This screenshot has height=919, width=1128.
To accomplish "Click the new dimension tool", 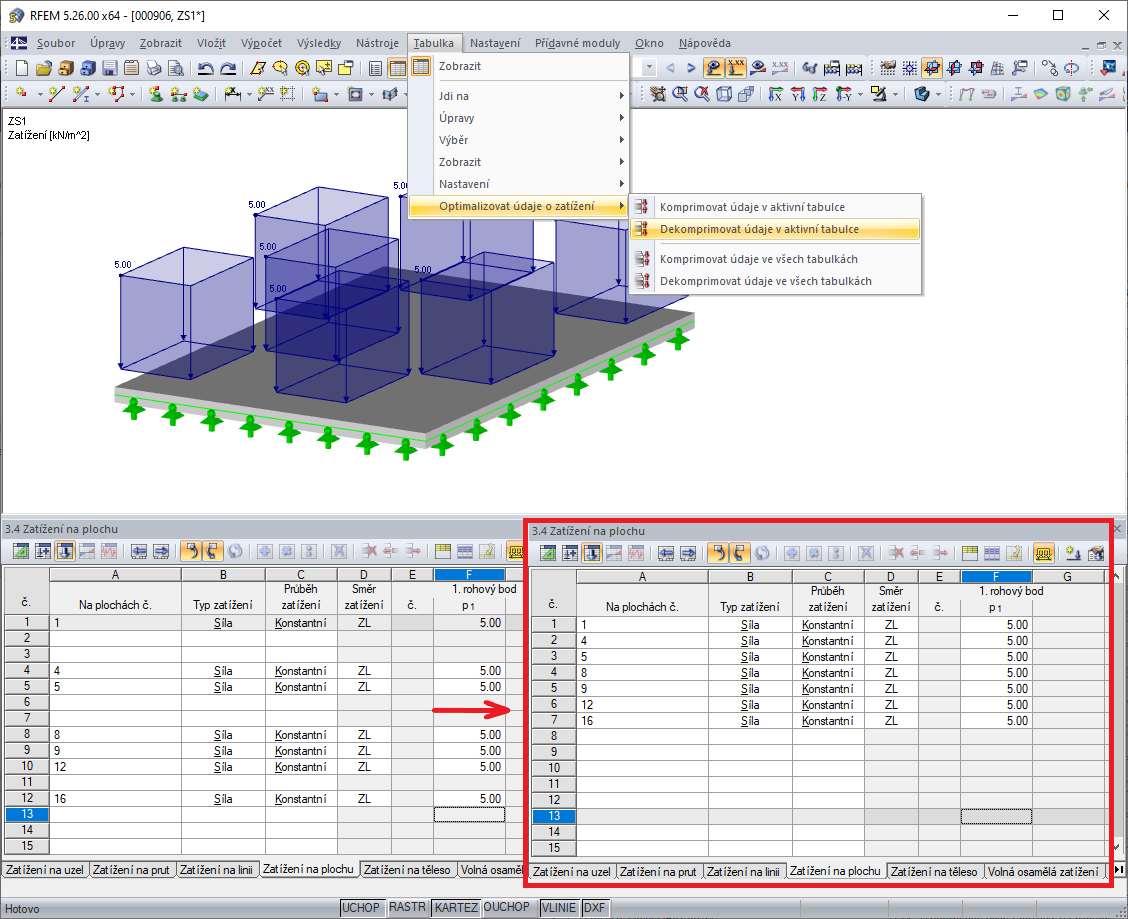I will point(232,94).
